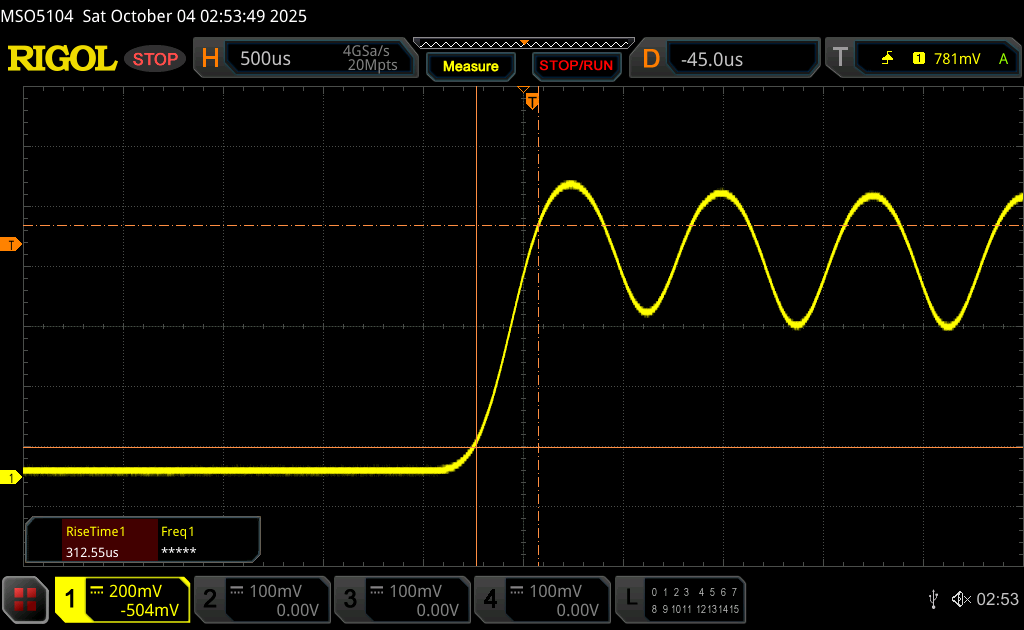Click the USB status icon

click(x=933, y=599)
